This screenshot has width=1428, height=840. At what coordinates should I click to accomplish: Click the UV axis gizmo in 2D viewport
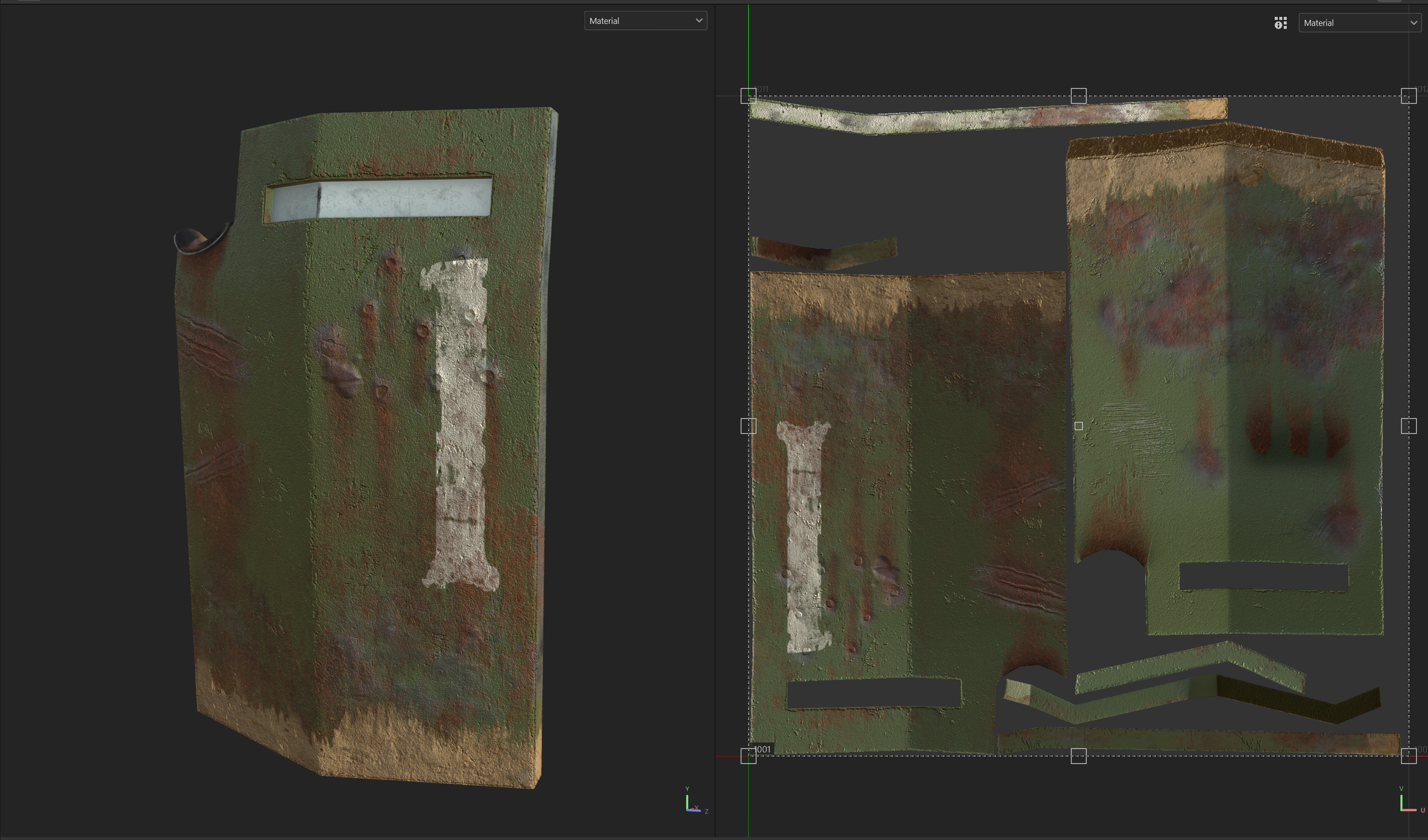pos(1411,801)
